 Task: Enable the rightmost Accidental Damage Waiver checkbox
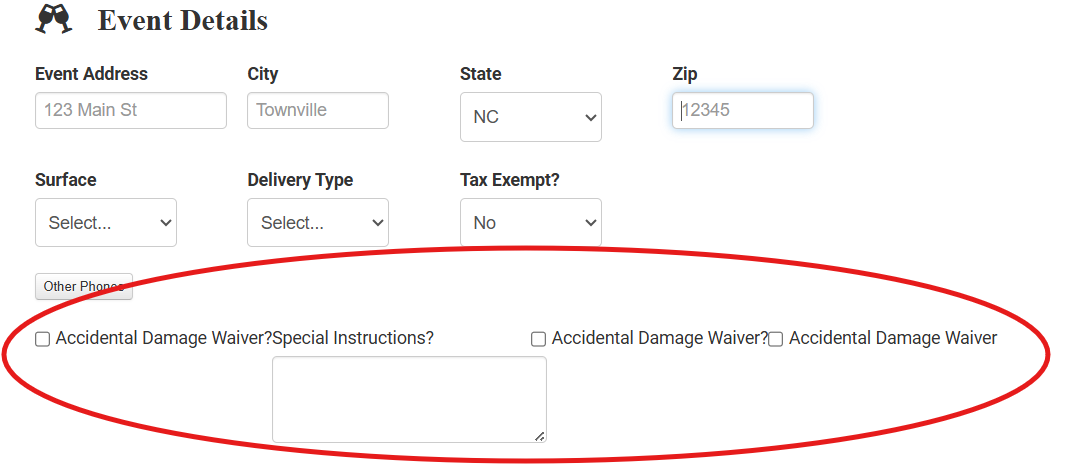(776, 339)
